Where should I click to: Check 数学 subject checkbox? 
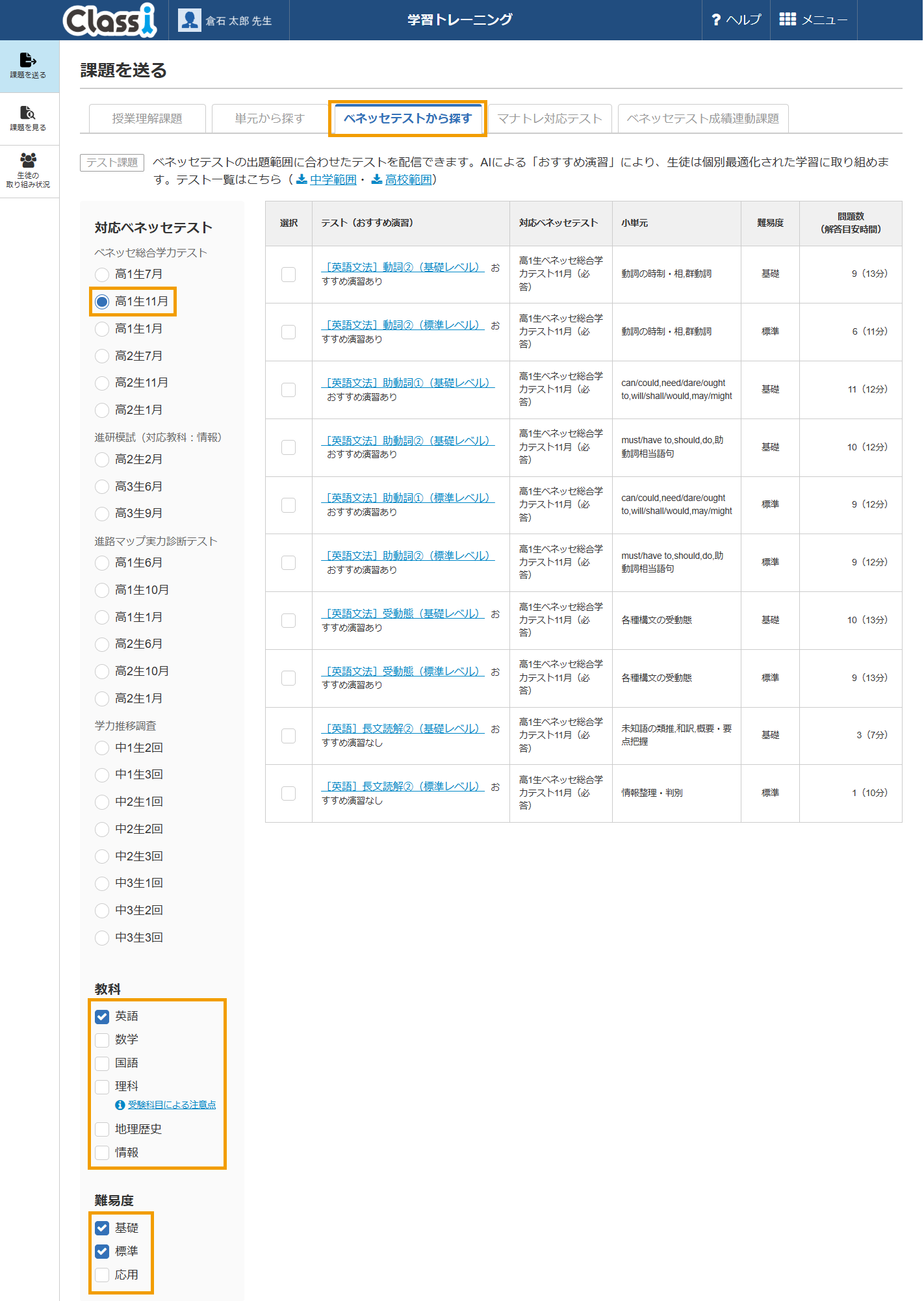coord(102,1040)
